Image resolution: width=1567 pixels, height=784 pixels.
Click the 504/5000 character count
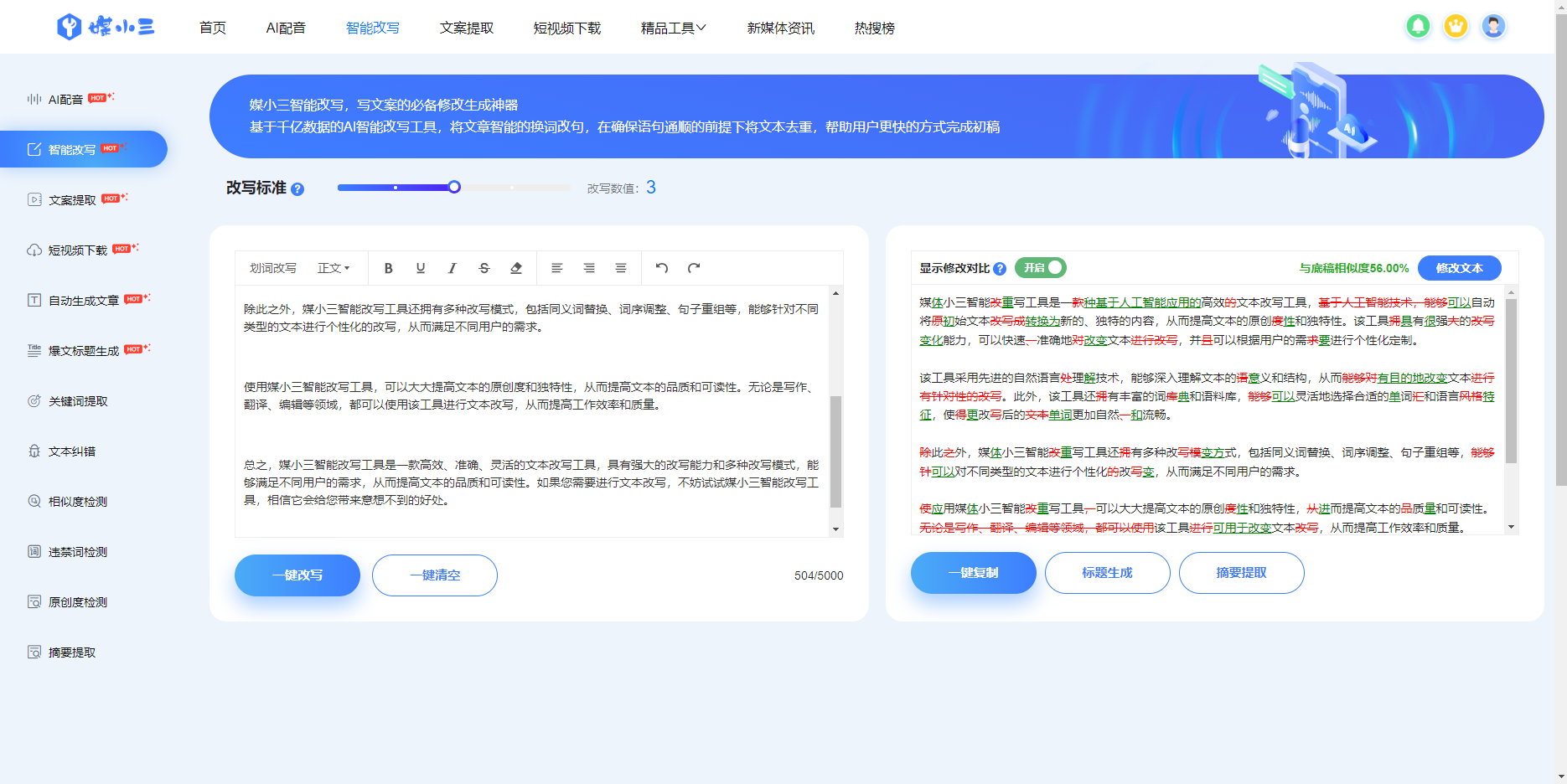click(x=819, y=575)
